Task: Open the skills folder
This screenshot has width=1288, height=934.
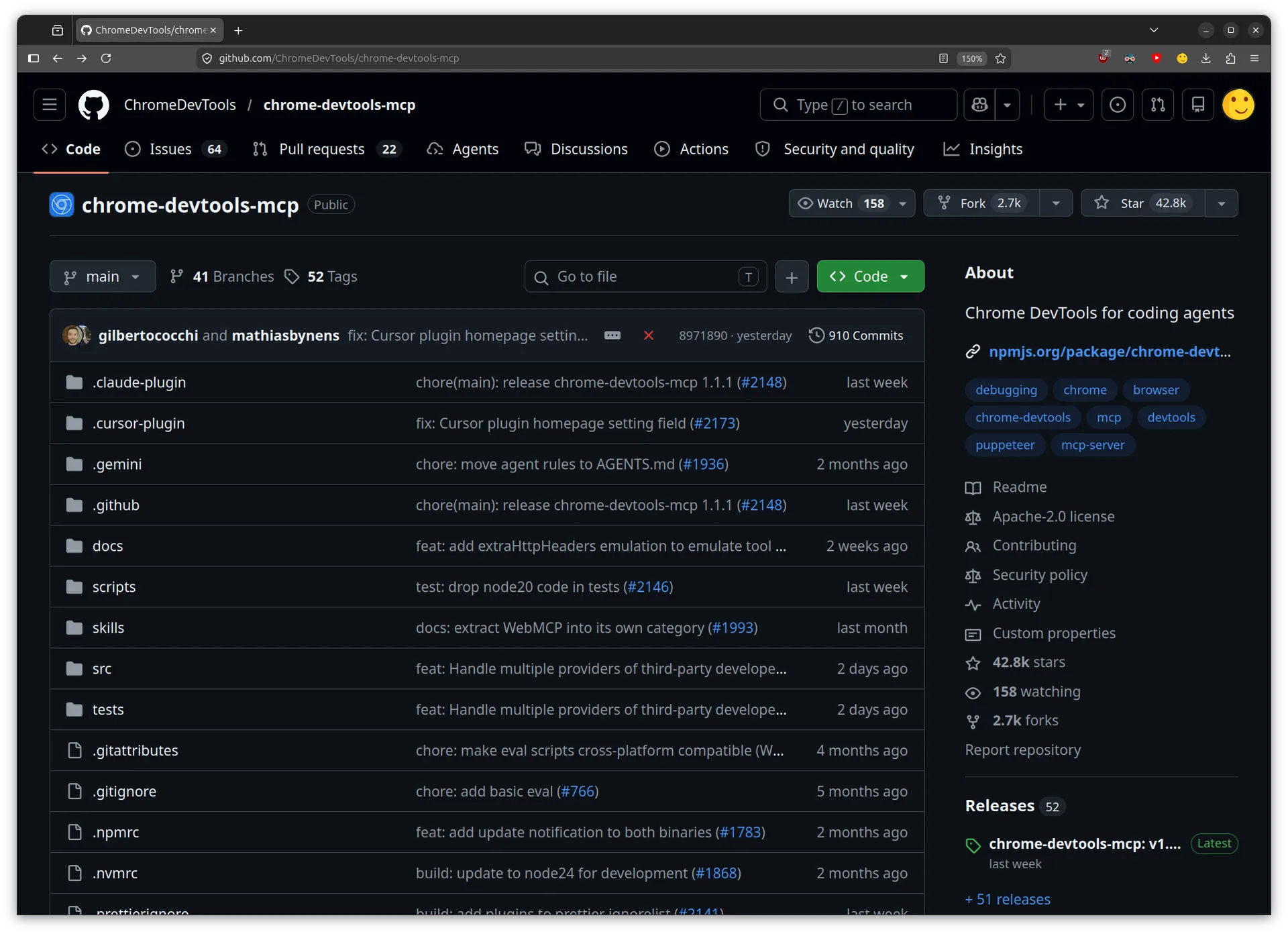Action: 108,628
